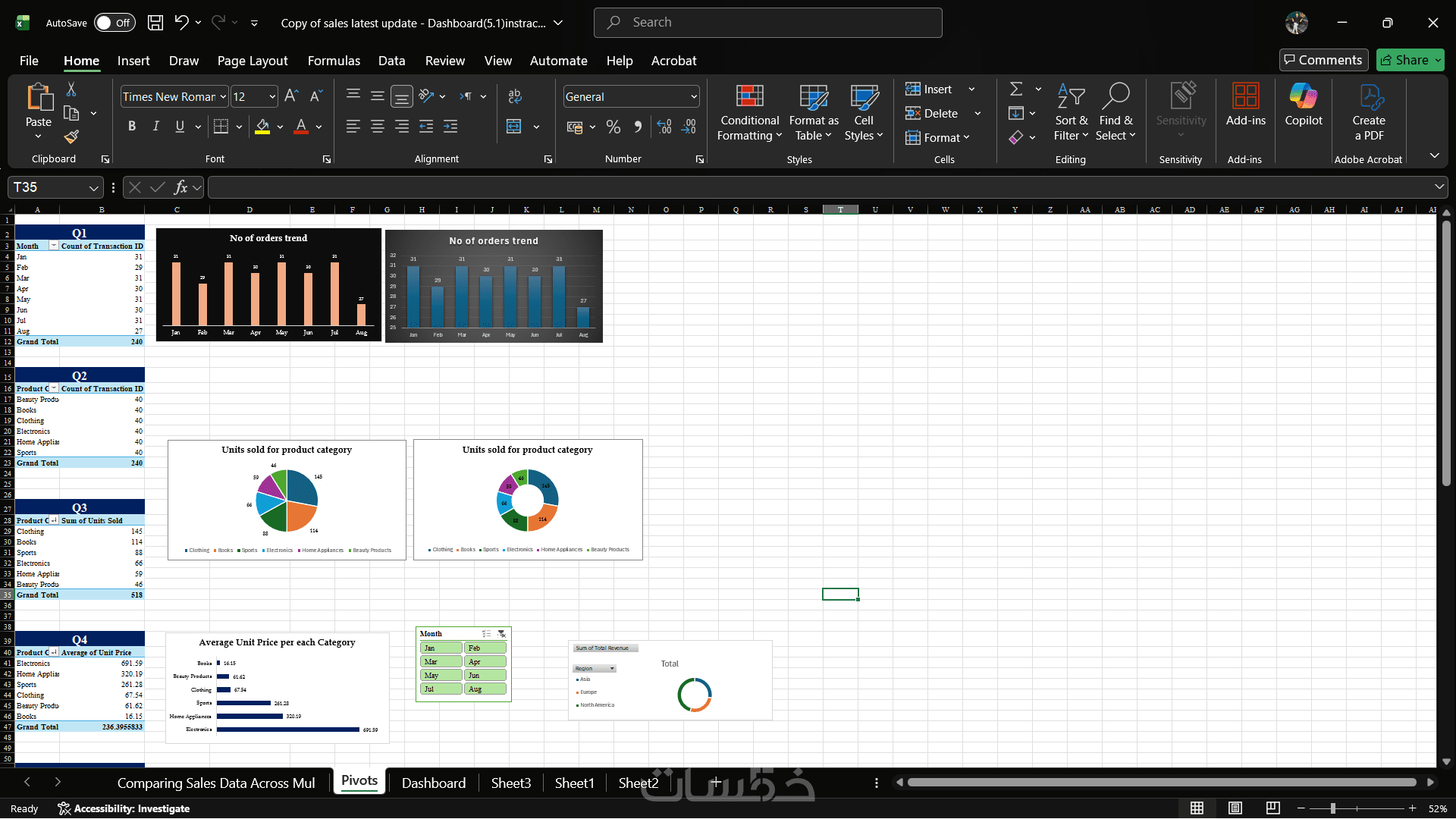The width and height of the screenshot is (1456, 819).
Task: Click the Format Painter icon
Action: tap(71, 137)
